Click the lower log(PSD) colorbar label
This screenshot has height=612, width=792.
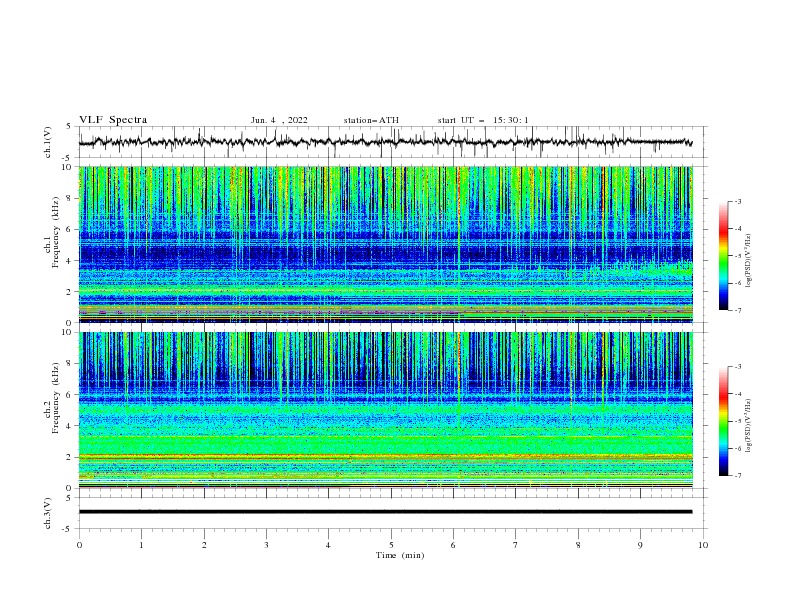[x=749, y=426]
